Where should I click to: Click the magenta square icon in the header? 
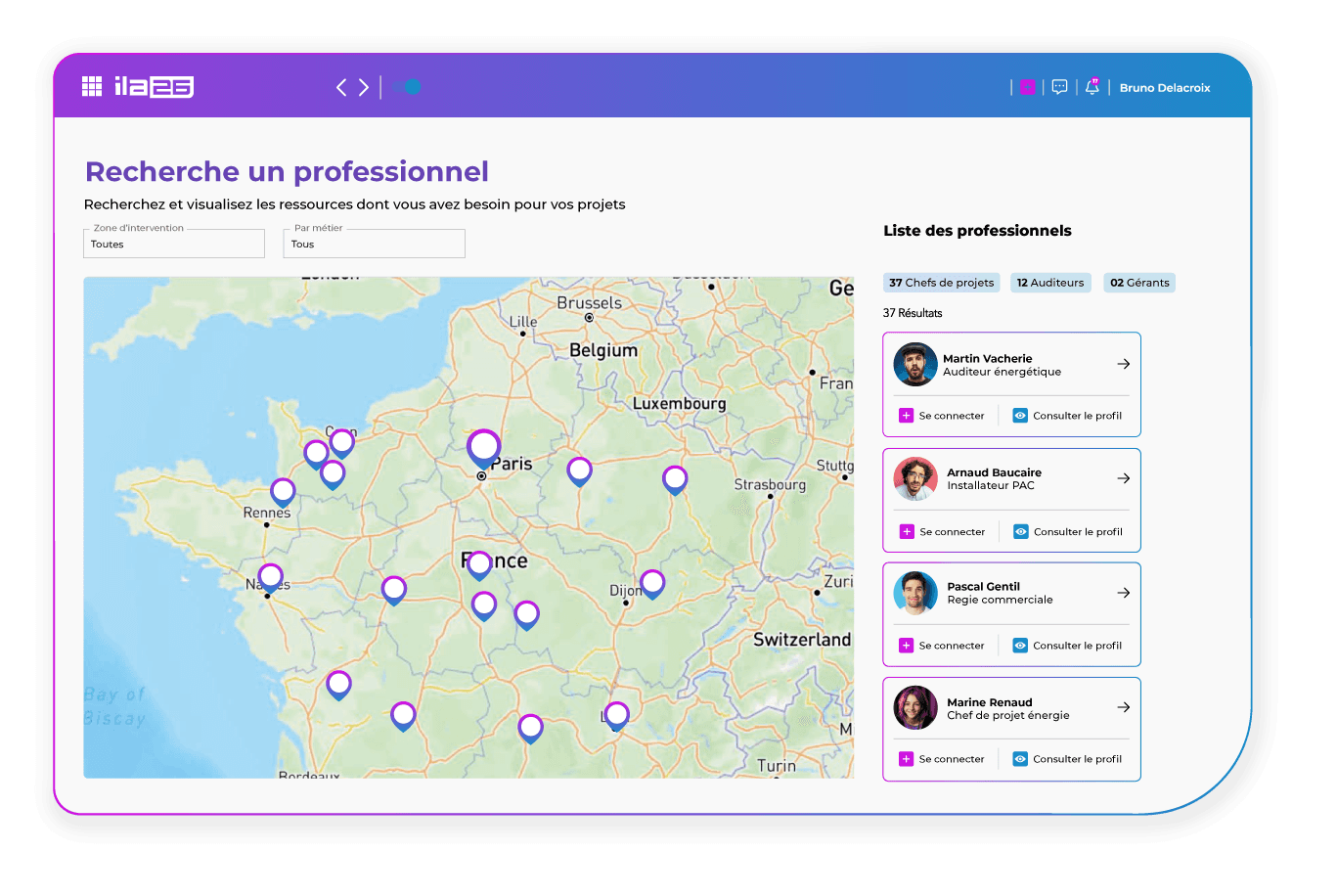point(1027,87)
